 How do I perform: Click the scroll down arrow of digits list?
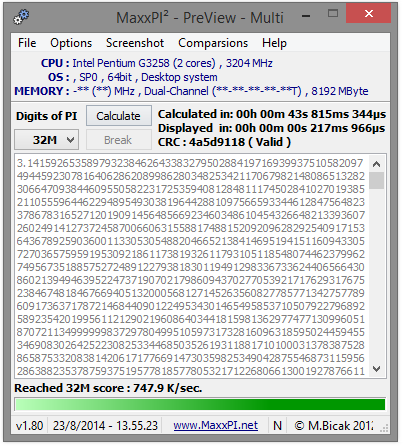pos(376,369)
